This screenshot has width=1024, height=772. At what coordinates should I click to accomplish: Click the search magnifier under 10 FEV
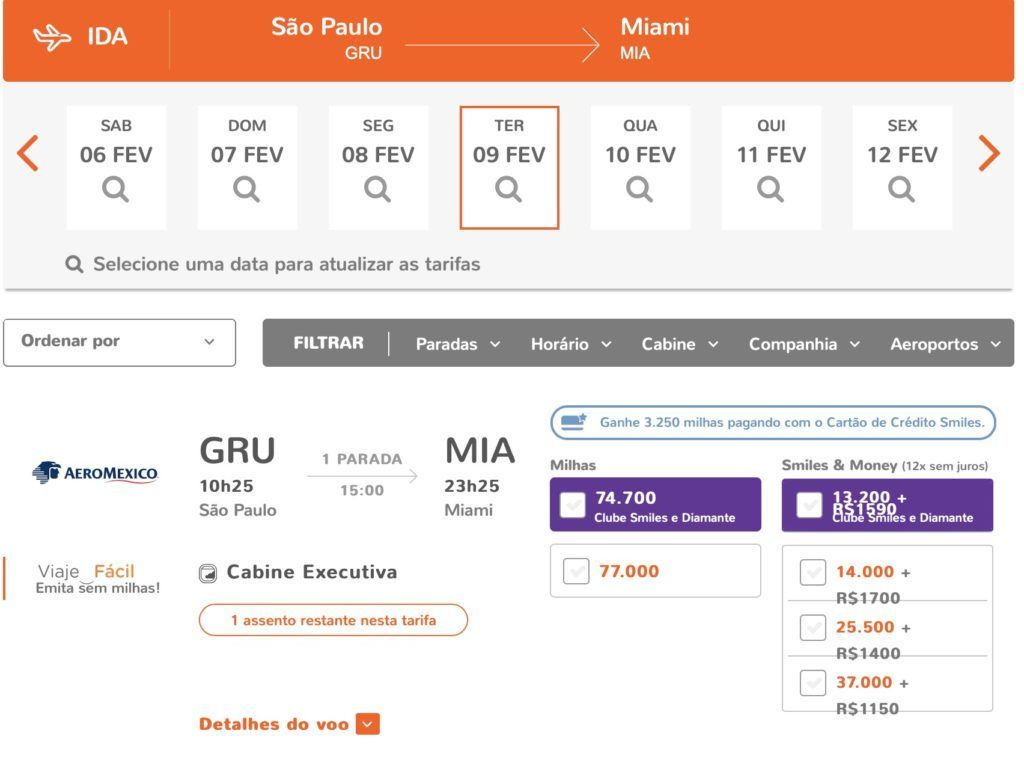[639, 189]
